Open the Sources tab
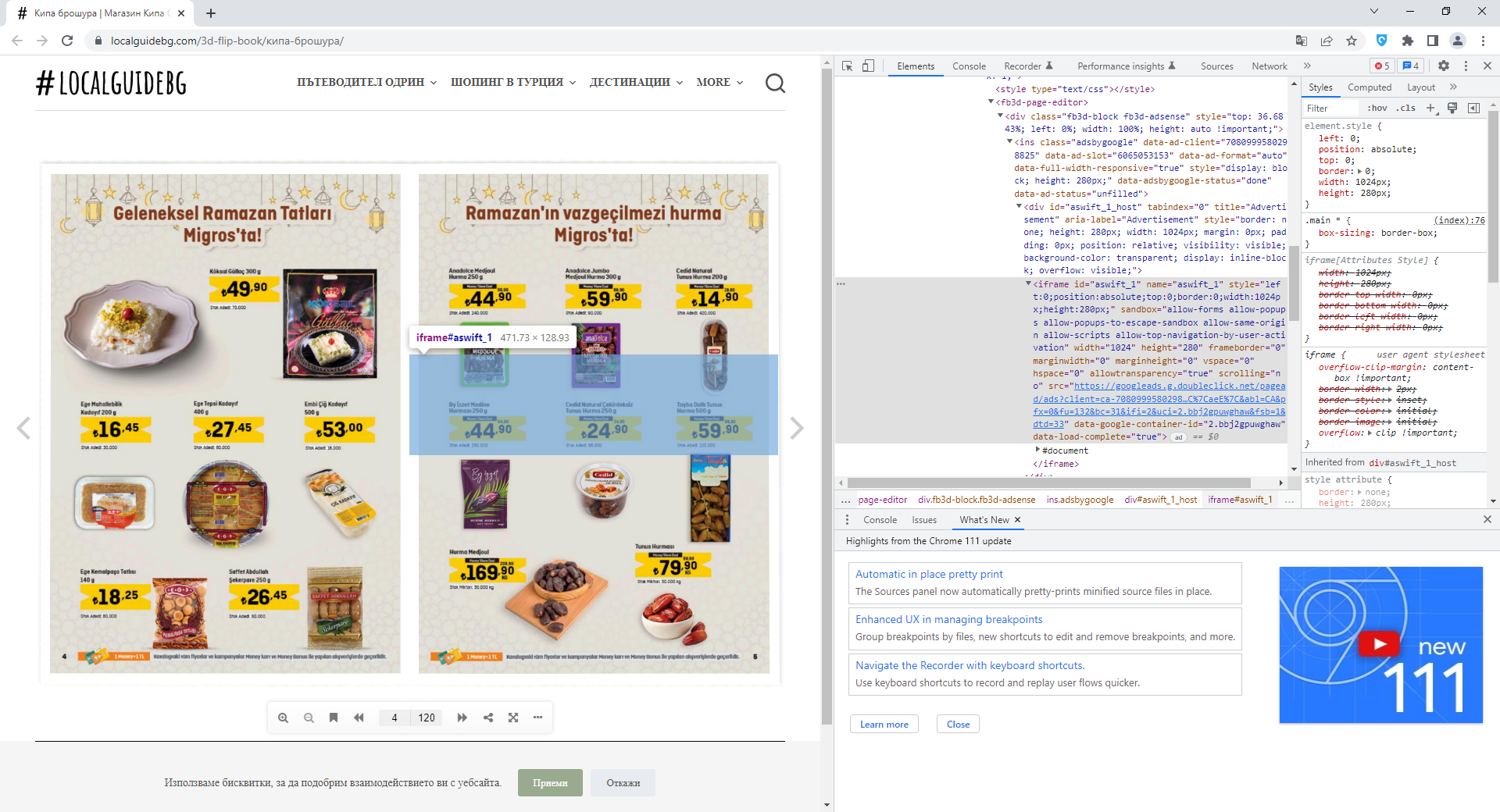The image size is (1500, 812). 1216,66
